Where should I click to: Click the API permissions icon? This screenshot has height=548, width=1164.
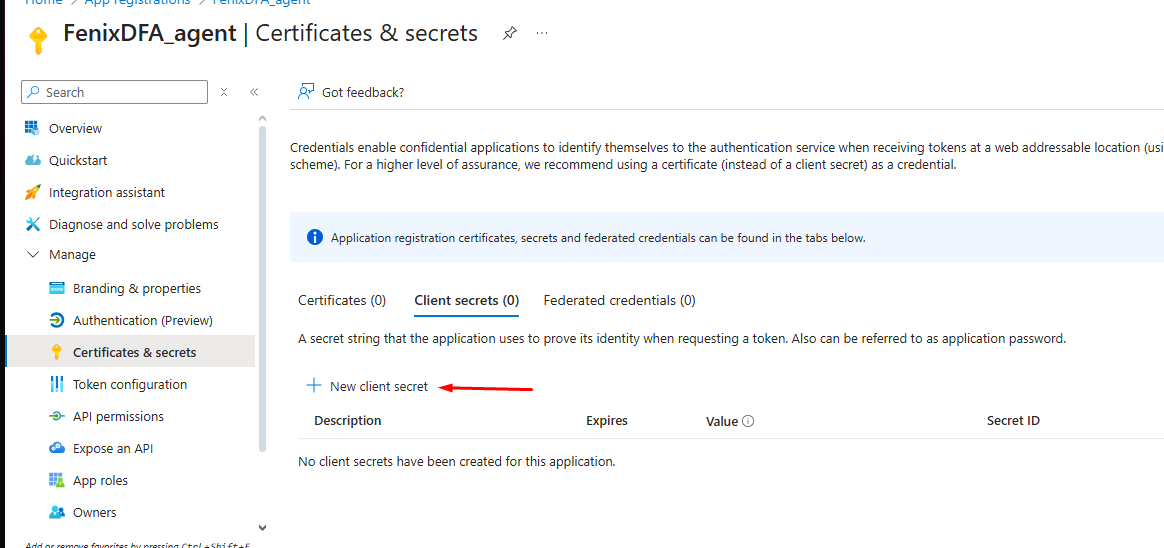[x=56, y=416]
